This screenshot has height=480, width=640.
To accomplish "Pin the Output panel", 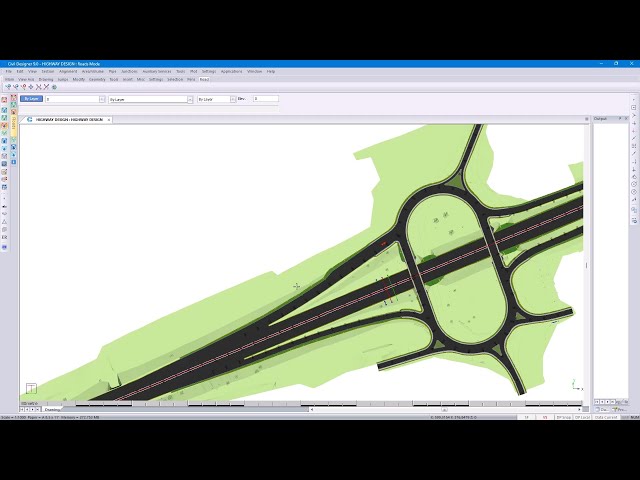I will click(x=620, y=118).
